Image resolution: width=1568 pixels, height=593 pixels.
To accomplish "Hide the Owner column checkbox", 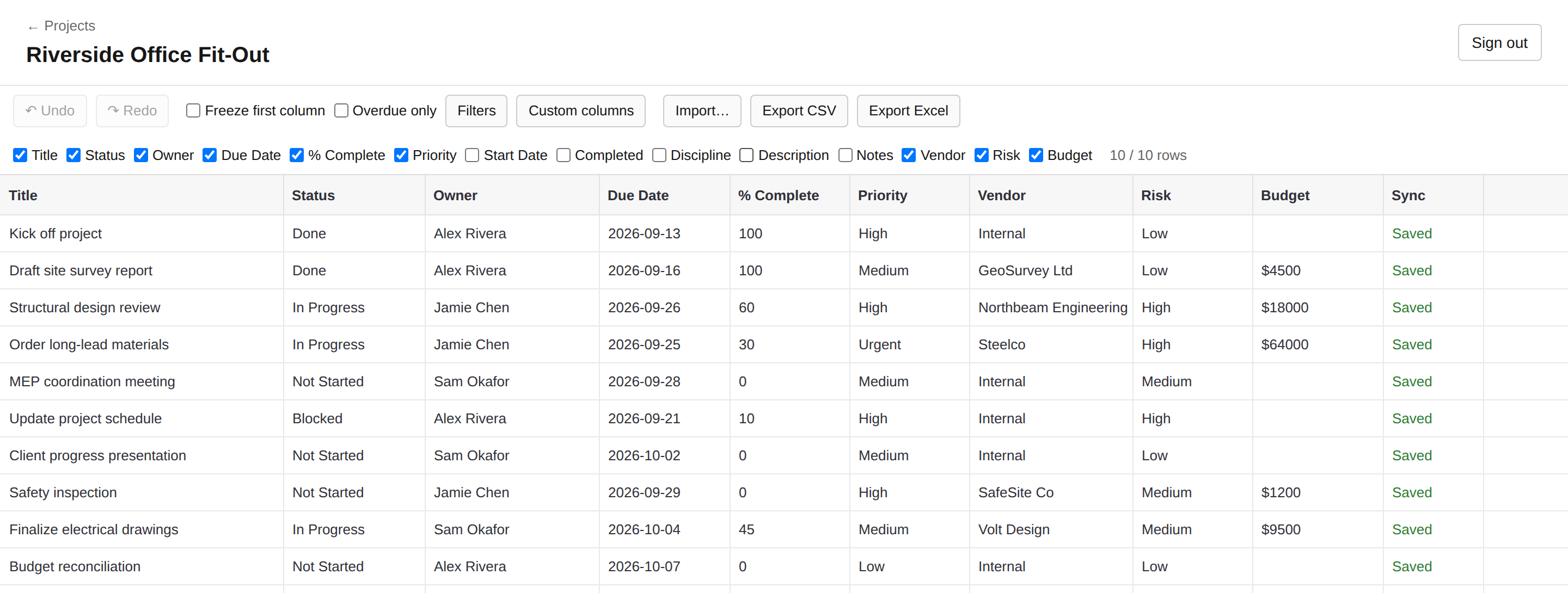I will click(140, 155).
